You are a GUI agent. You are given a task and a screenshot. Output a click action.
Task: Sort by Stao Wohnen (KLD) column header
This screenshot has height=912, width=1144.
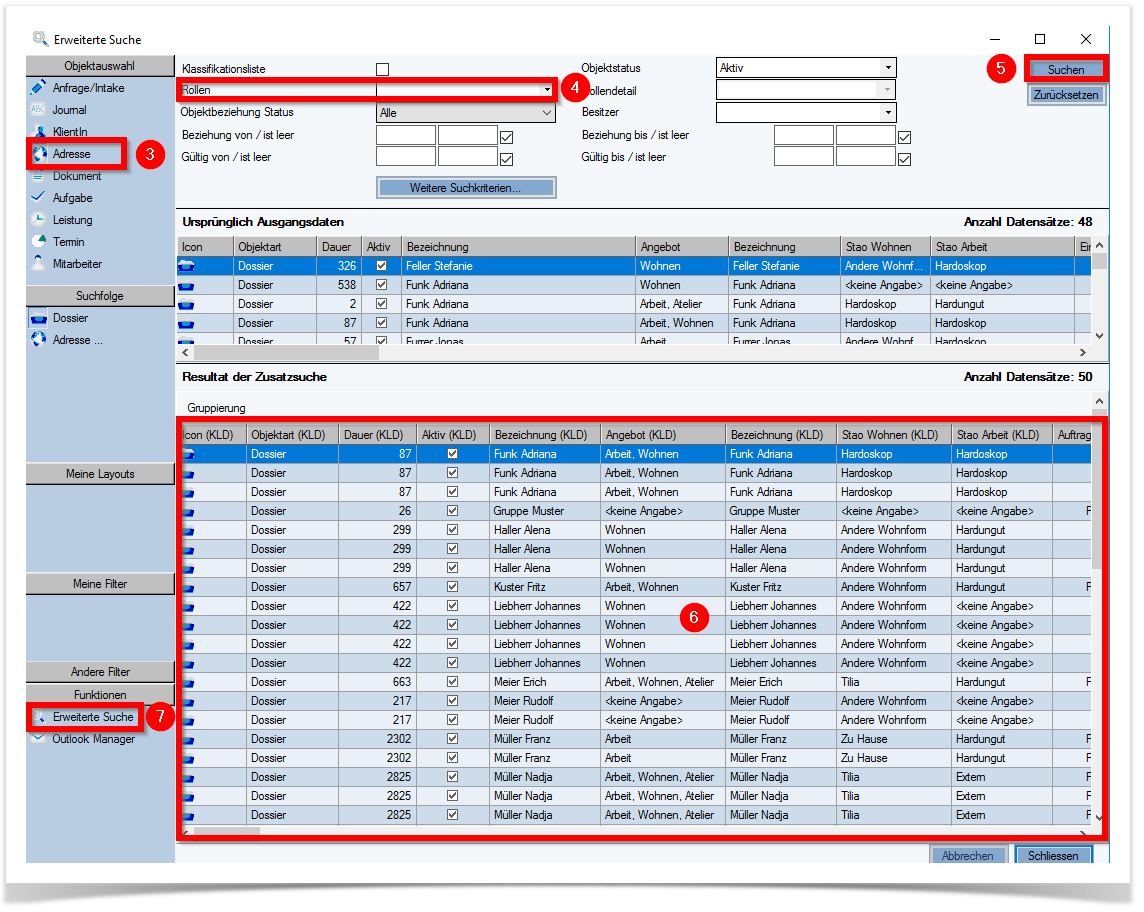[x=894, y=435]
